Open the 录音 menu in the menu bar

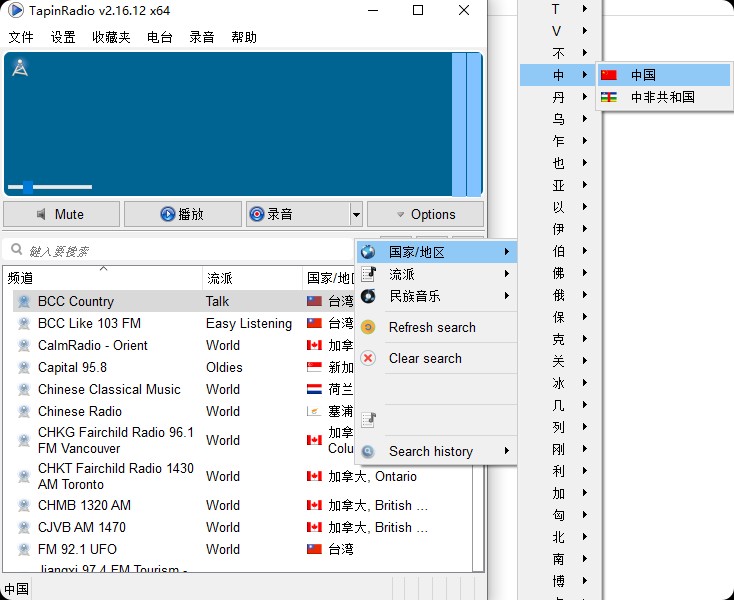tap(202, 37)
